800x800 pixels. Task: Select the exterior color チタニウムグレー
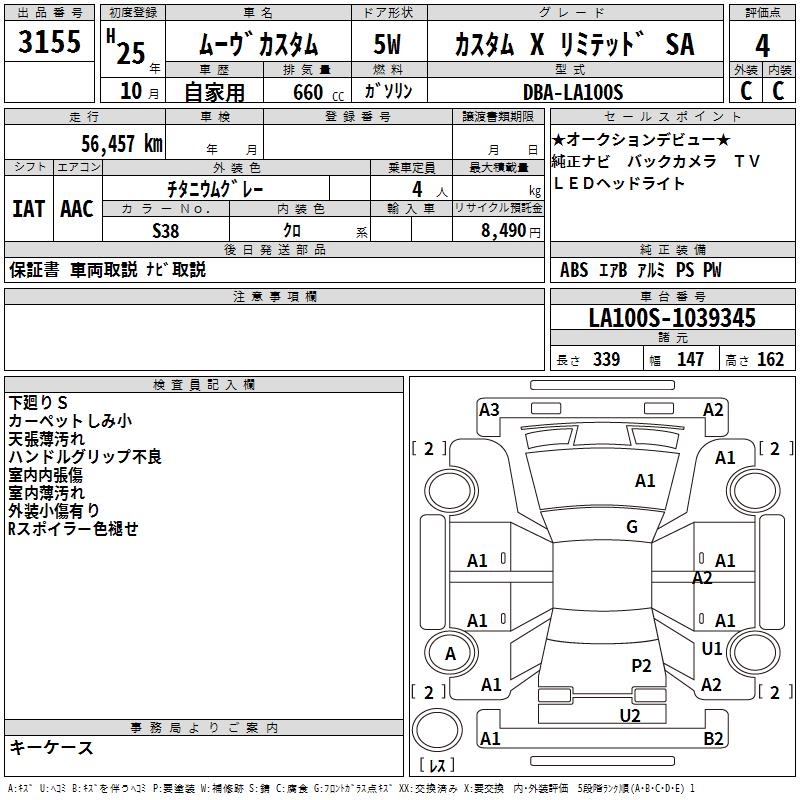[215, 189]
